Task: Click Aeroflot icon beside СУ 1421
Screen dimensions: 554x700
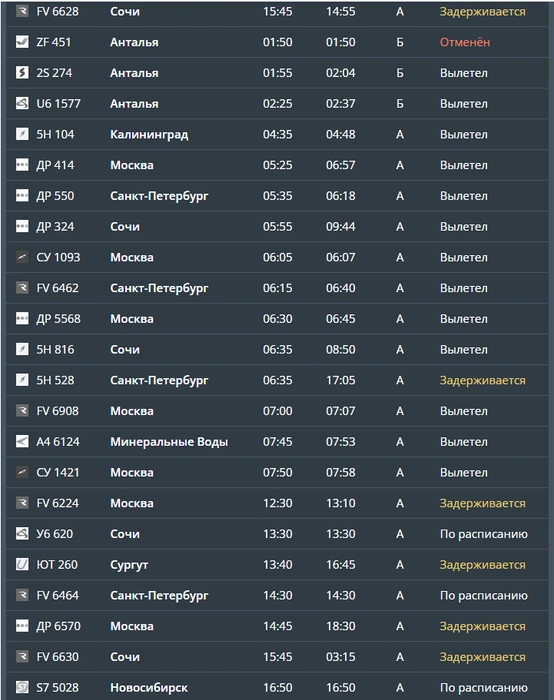Action: (x=22, y=472)
